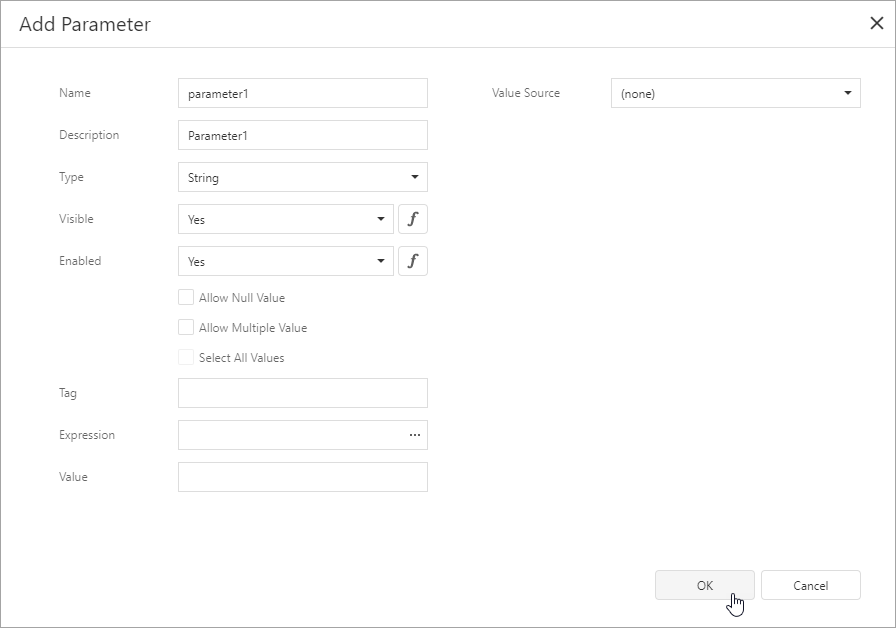Click the Value Source dropdown arrow

click(850, 93)
